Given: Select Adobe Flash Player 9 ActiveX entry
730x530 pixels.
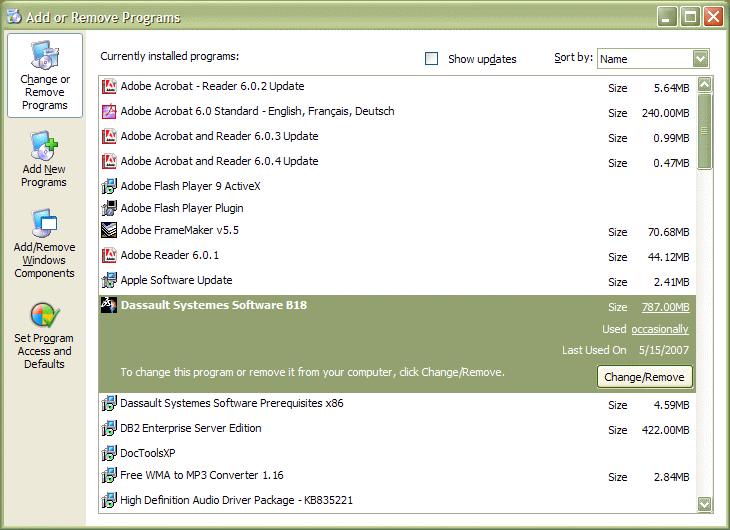Looking at the screenshot, I should (x=397, y=186).
